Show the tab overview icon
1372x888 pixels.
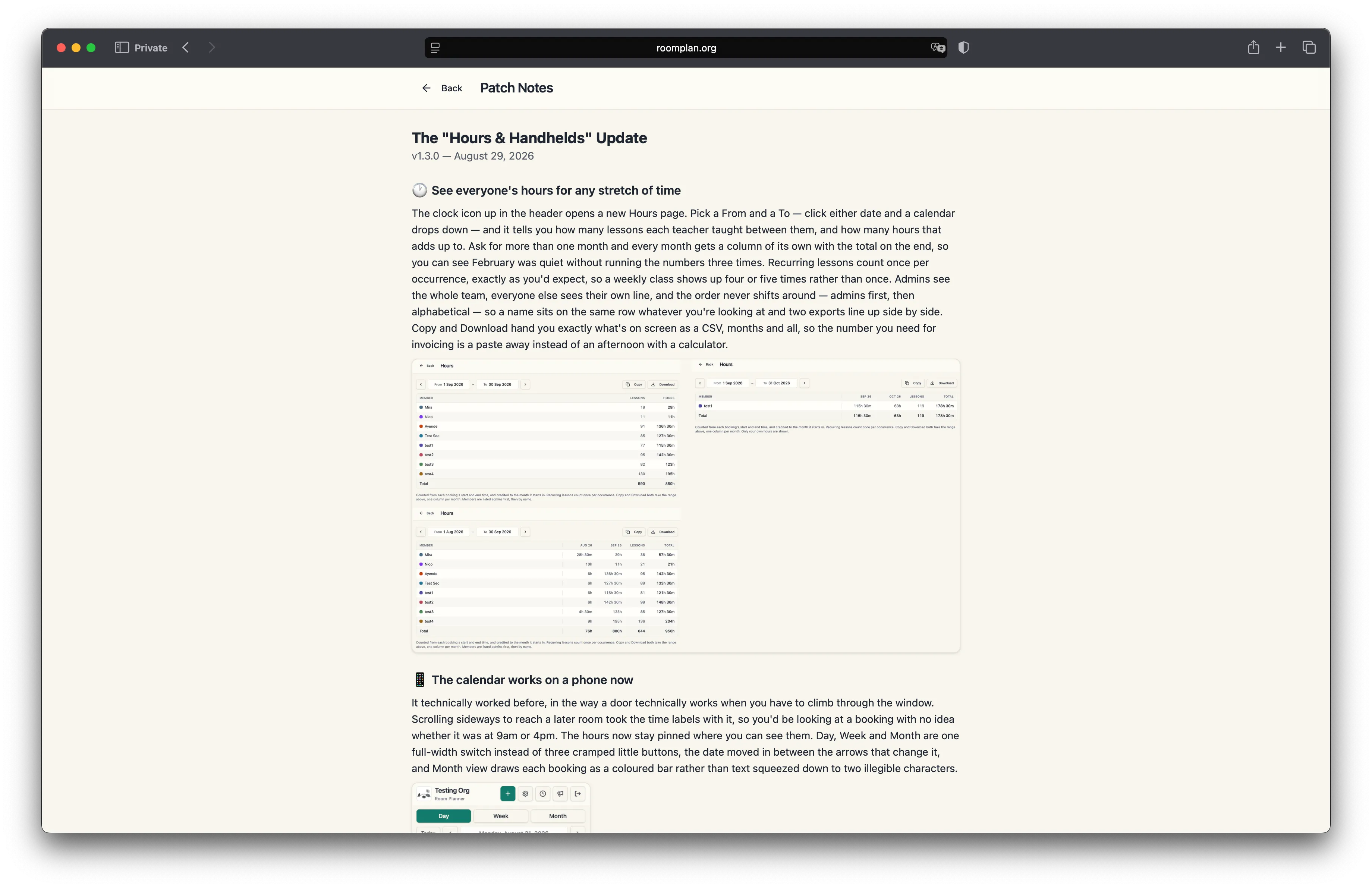1309,48
